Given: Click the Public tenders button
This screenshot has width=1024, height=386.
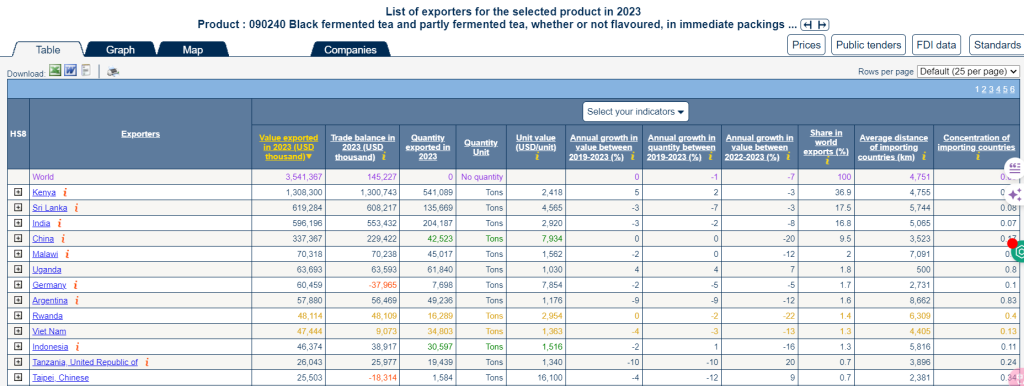Looking at the screenshot, I should 869,44.
